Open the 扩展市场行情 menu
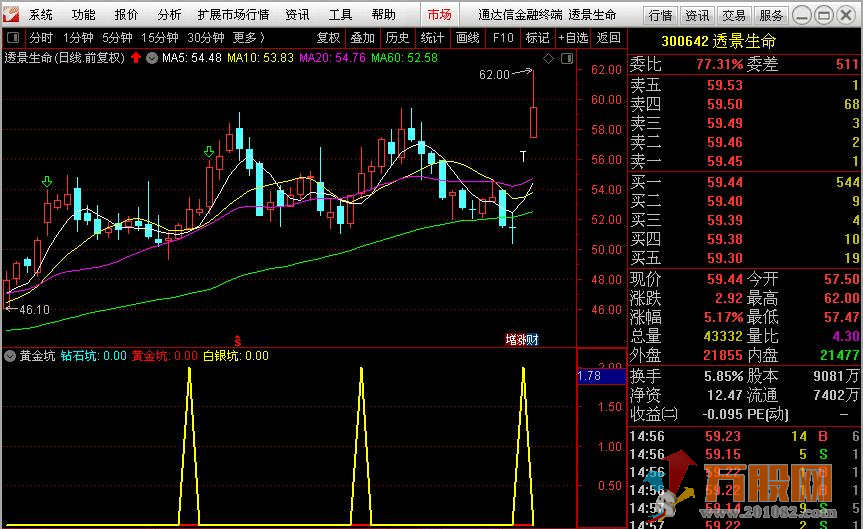This screenshot has width=863, height=529. (x=233, y=15)
